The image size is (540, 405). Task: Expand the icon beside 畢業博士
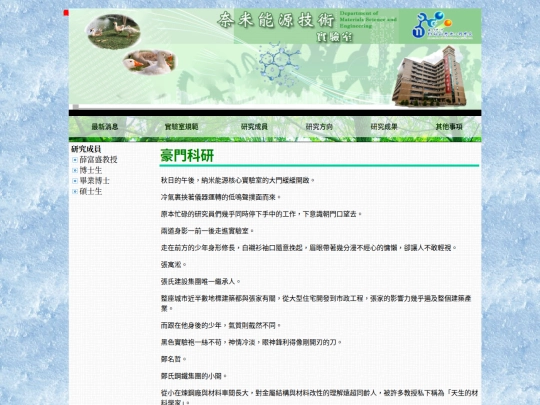click(x=75, y=181)
